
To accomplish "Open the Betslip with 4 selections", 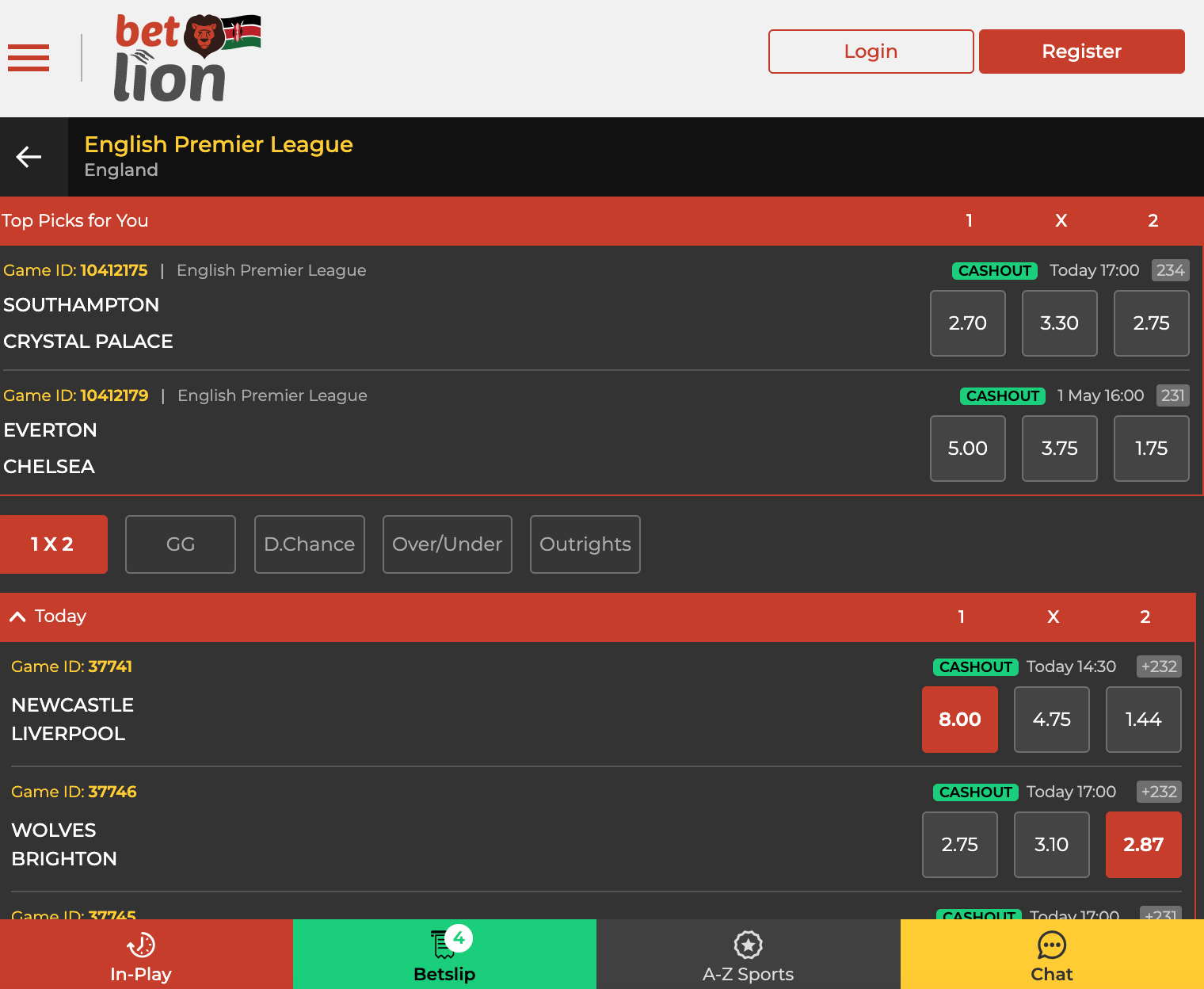I will coord(444,954).
